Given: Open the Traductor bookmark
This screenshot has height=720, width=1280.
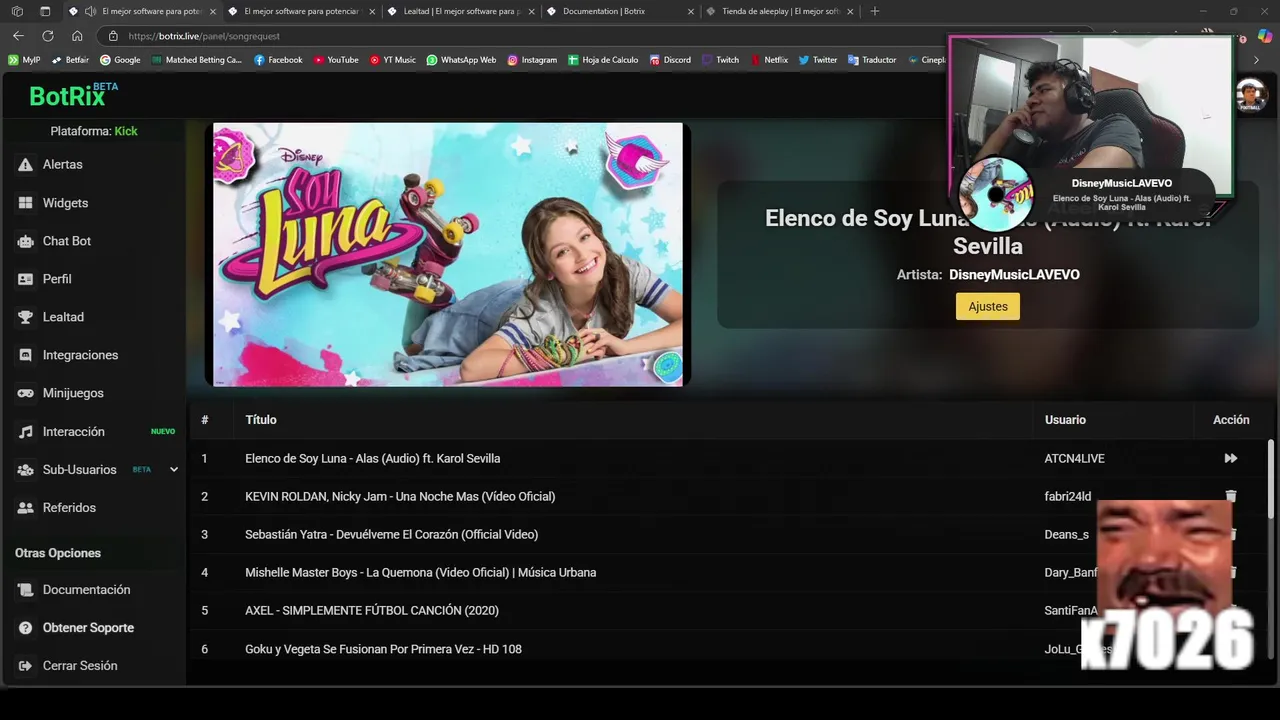Looking at the screenshot, I should 872,60.
